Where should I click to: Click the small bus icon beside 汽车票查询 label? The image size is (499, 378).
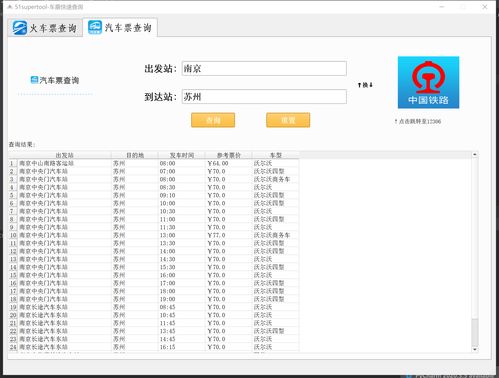[x=34, y=80]
